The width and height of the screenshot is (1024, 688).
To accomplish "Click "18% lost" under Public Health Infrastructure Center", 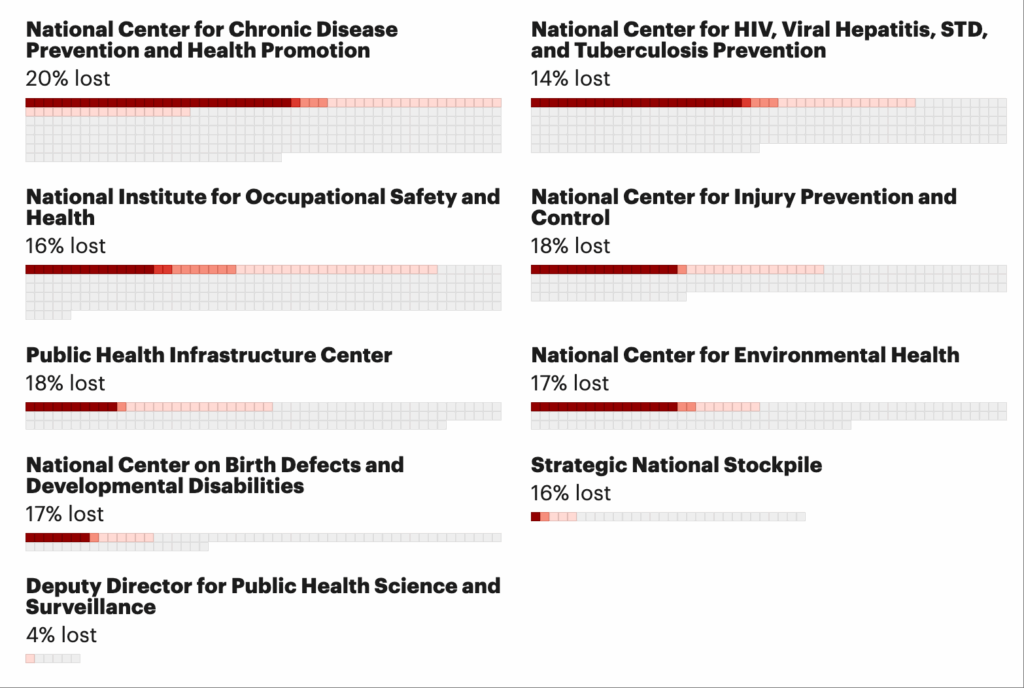I will [65, 383].
